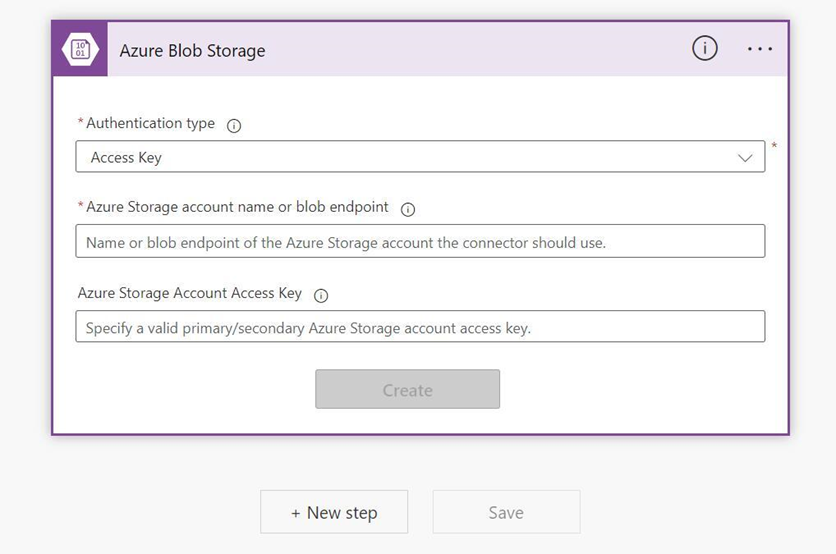Expand the Authentication type dropdown
Screen dimensions: 836x554
[420, 157]
